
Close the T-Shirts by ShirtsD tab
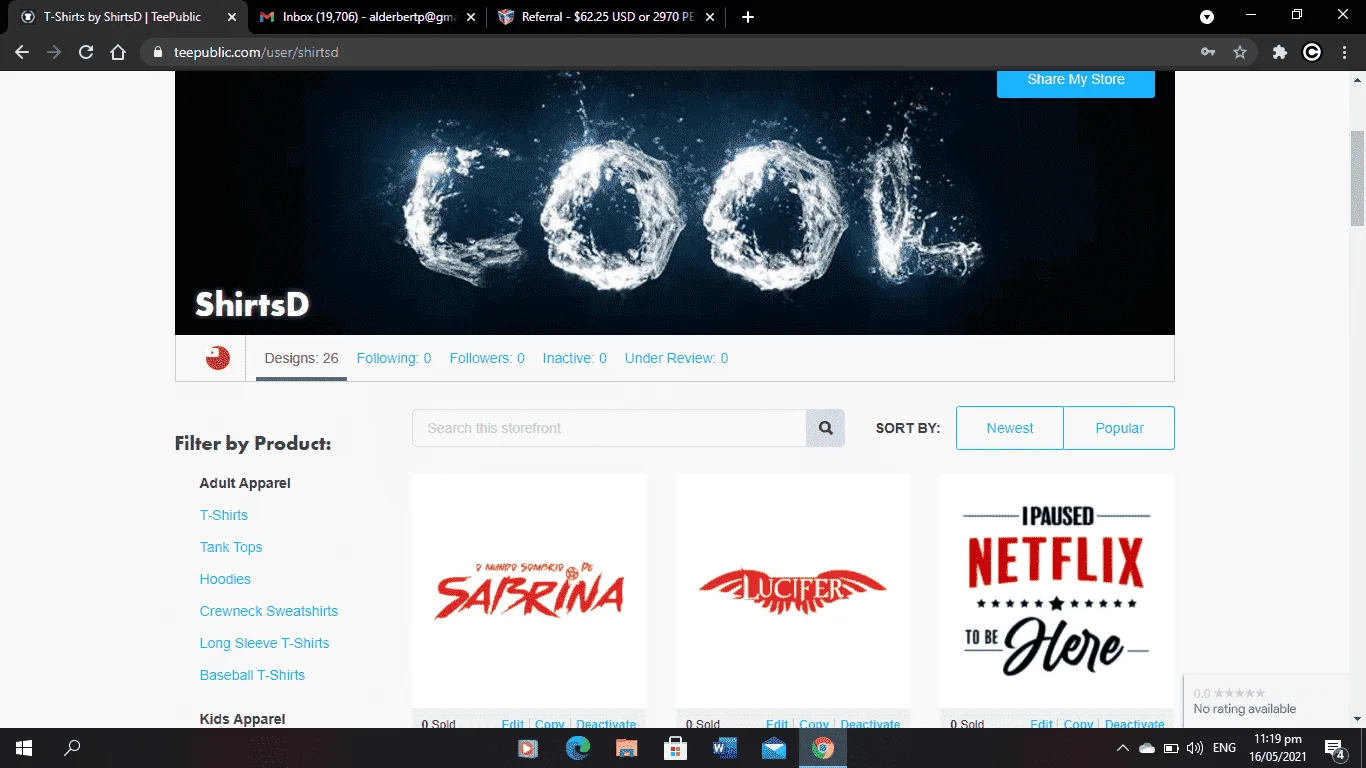tap(232, 17)
